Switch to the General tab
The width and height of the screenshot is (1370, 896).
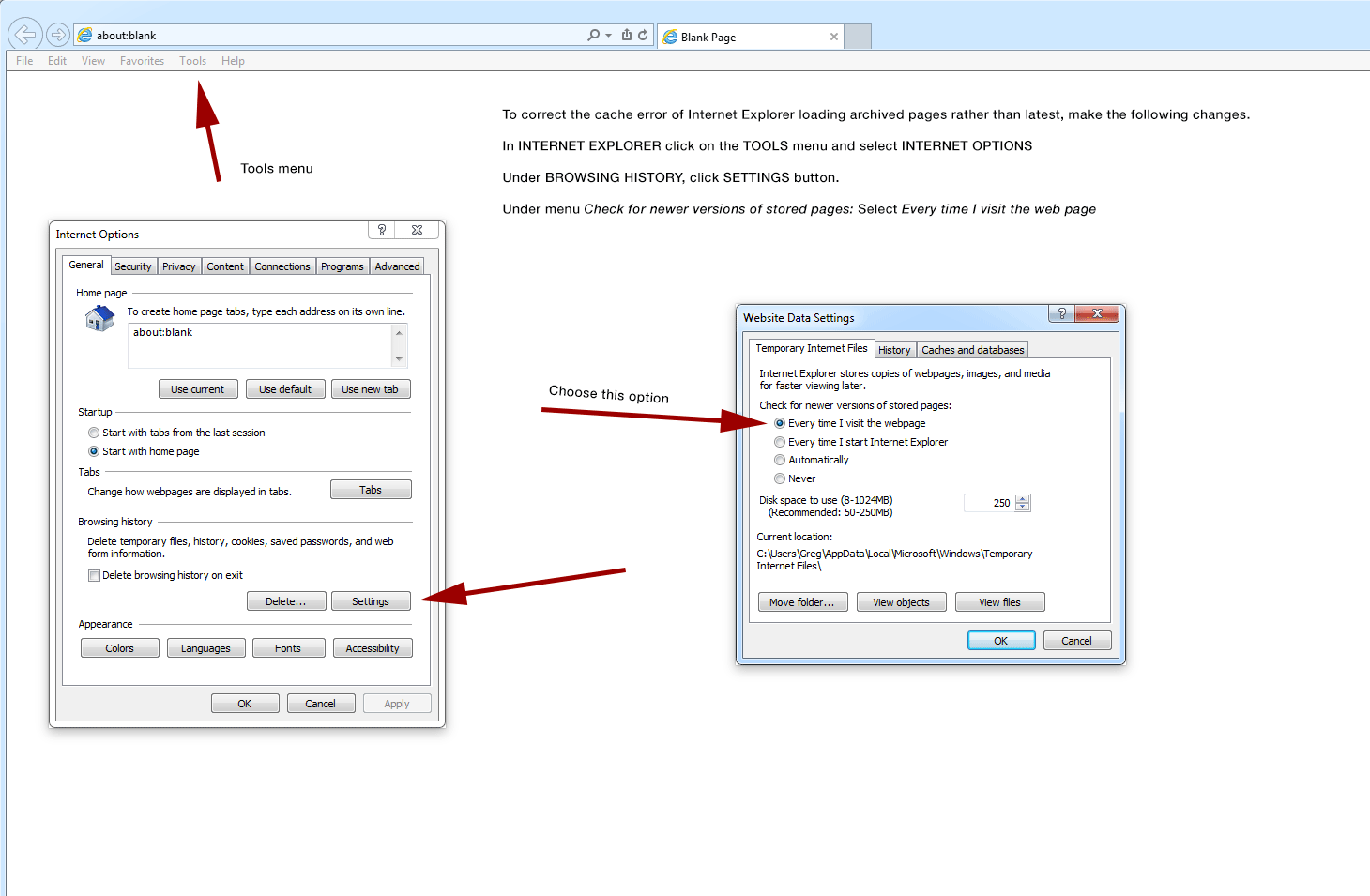click(86, 266)
